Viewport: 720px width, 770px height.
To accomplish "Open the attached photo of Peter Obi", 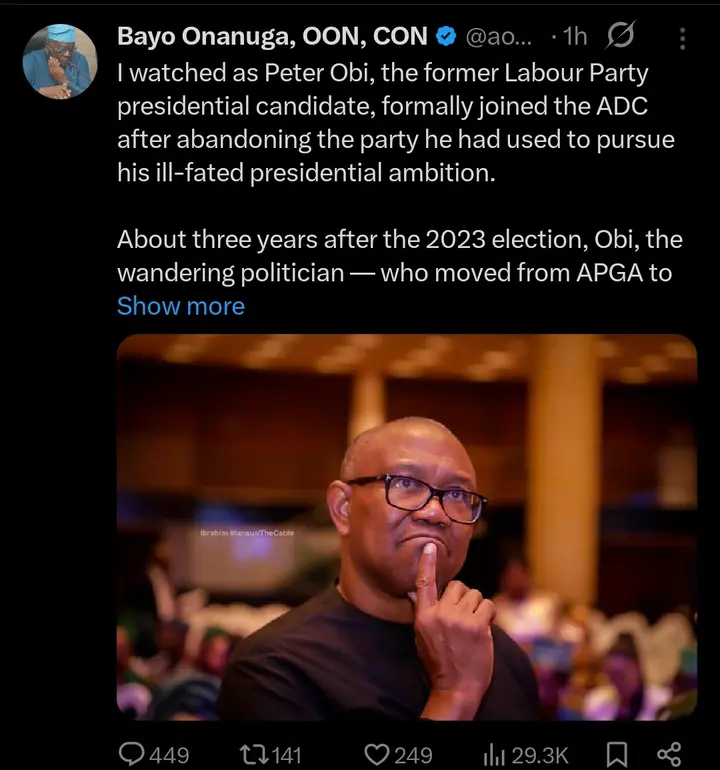I will tap(406, 527).
